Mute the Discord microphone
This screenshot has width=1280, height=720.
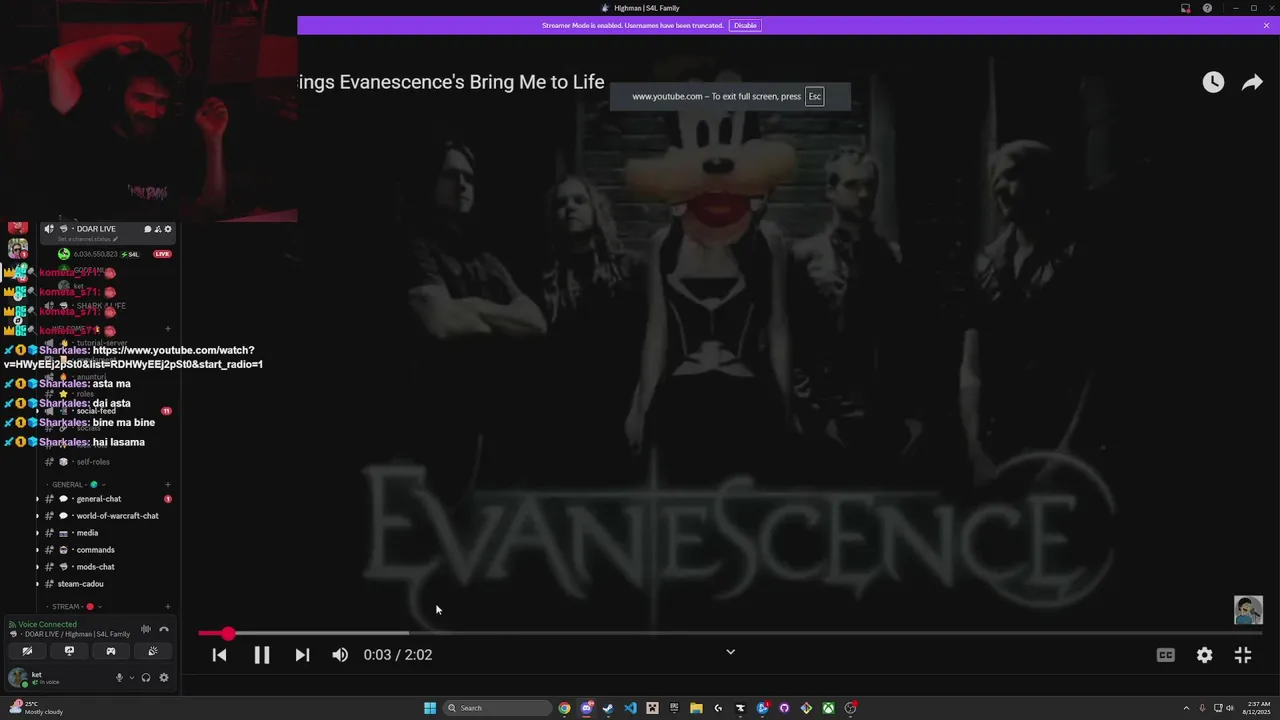click(119, 678)
